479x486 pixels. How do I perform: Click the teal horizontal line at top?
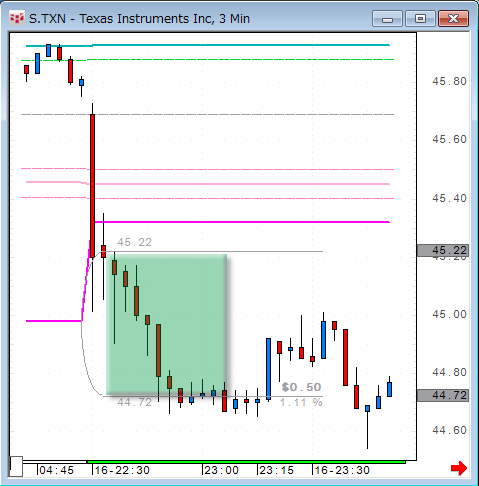point(208,45)
